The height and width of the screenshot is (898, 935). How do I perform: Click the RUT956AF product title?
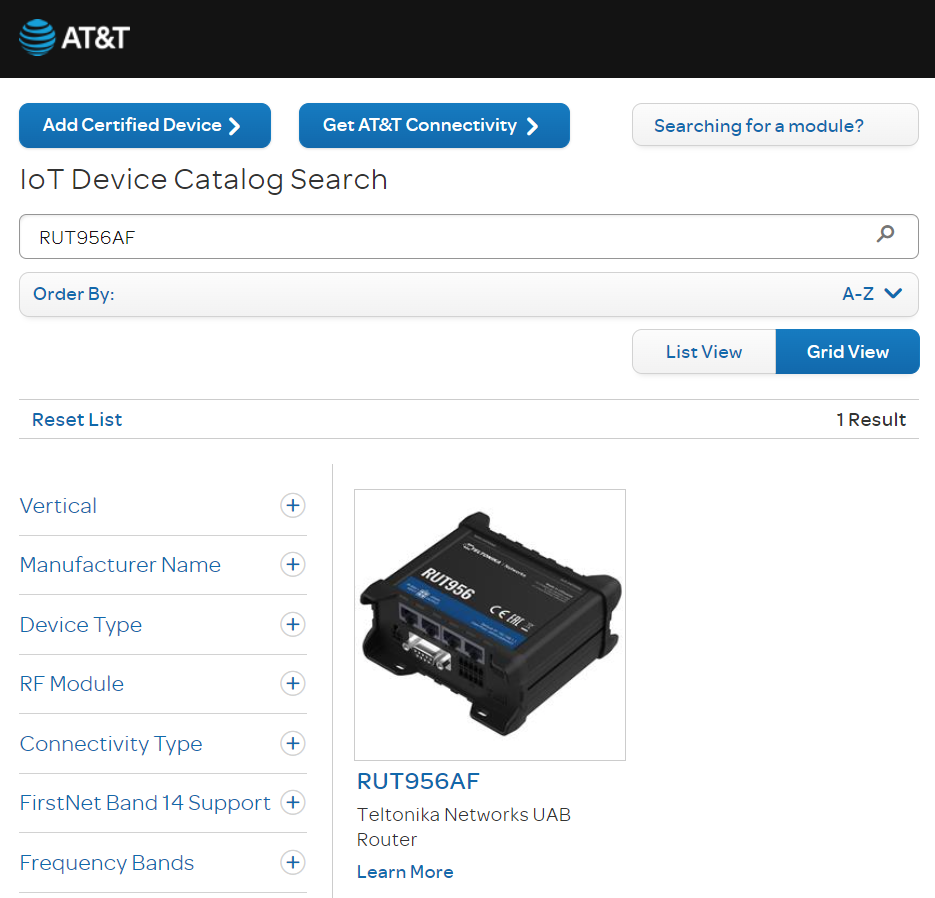pos(418,781)
